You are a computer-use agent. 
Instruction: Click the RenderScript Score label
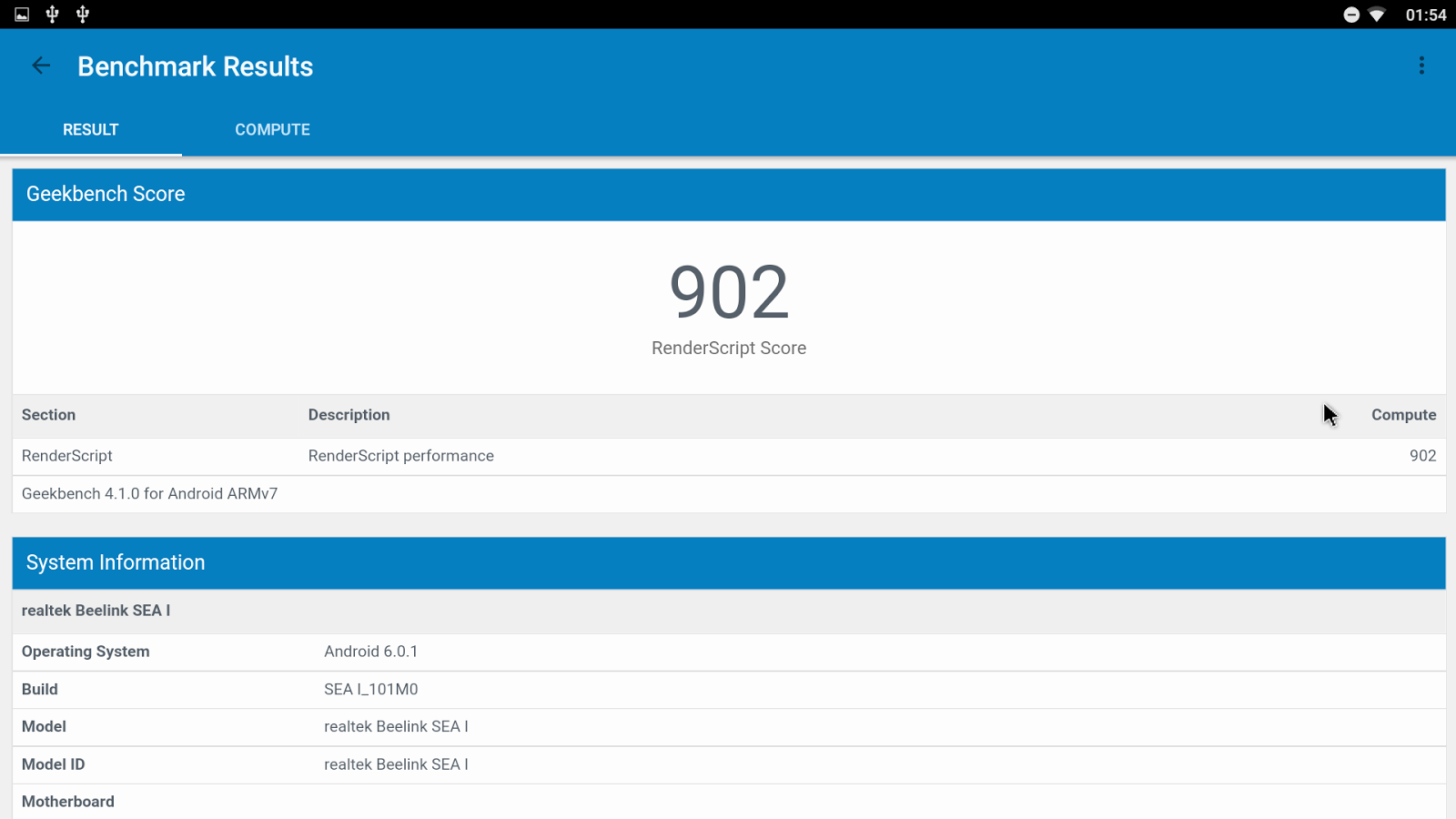tap(729, 348)
